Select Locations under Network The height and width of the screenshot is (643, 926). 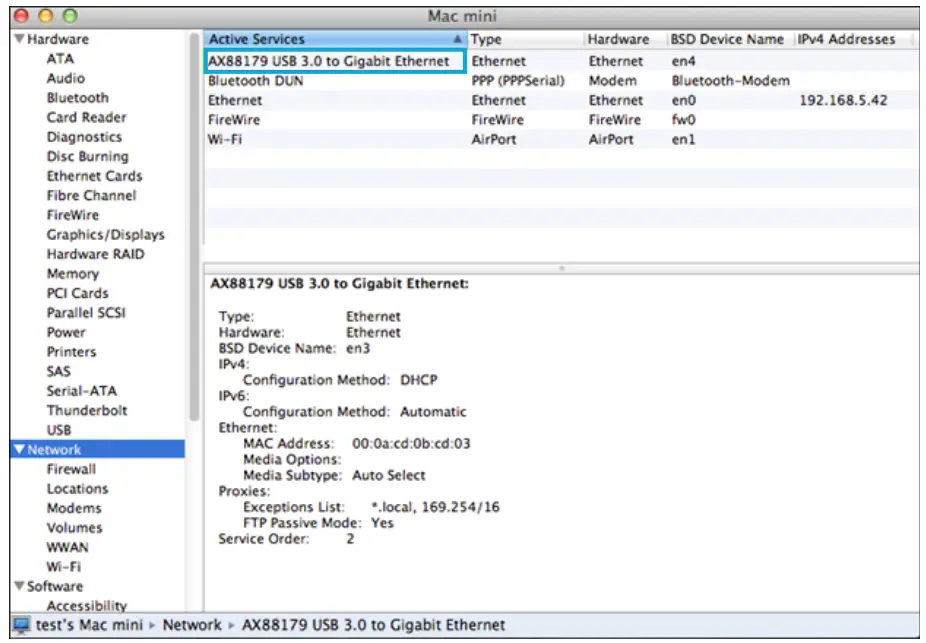coord(77,488)
